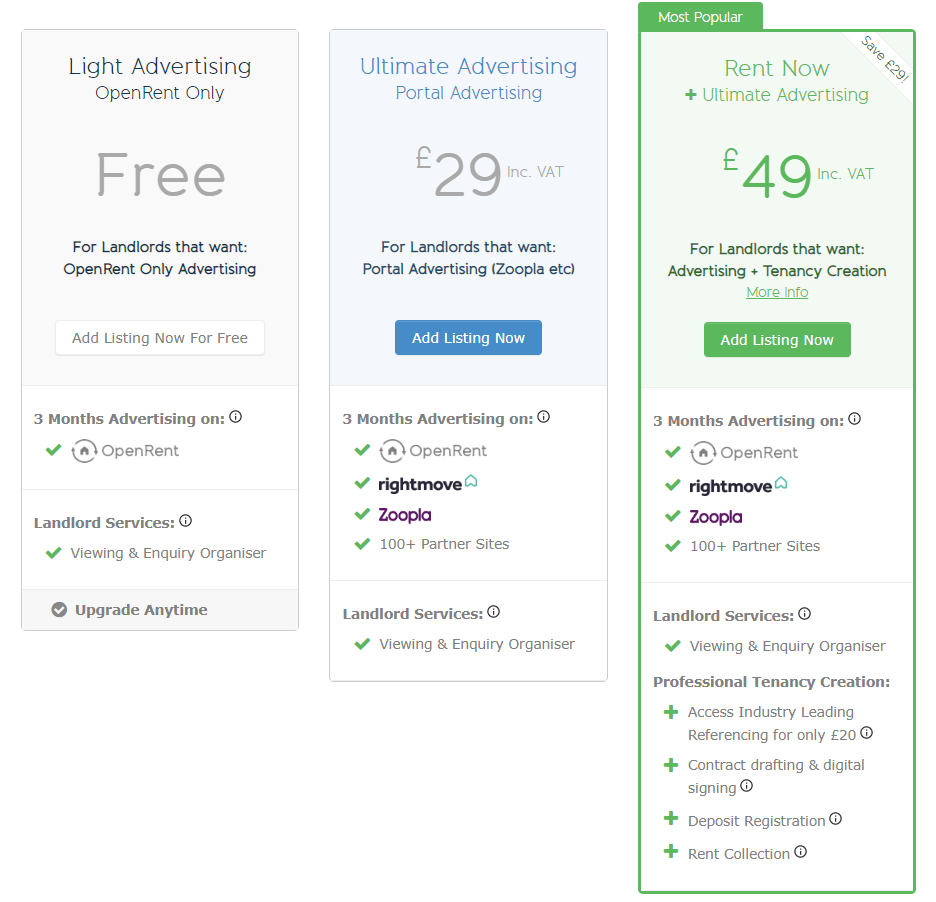Image resolution: width=936 pixels, height=902 pixels.
Task: Open info for Rent Collection in Rent Now plan
Action: click(799, 852)
